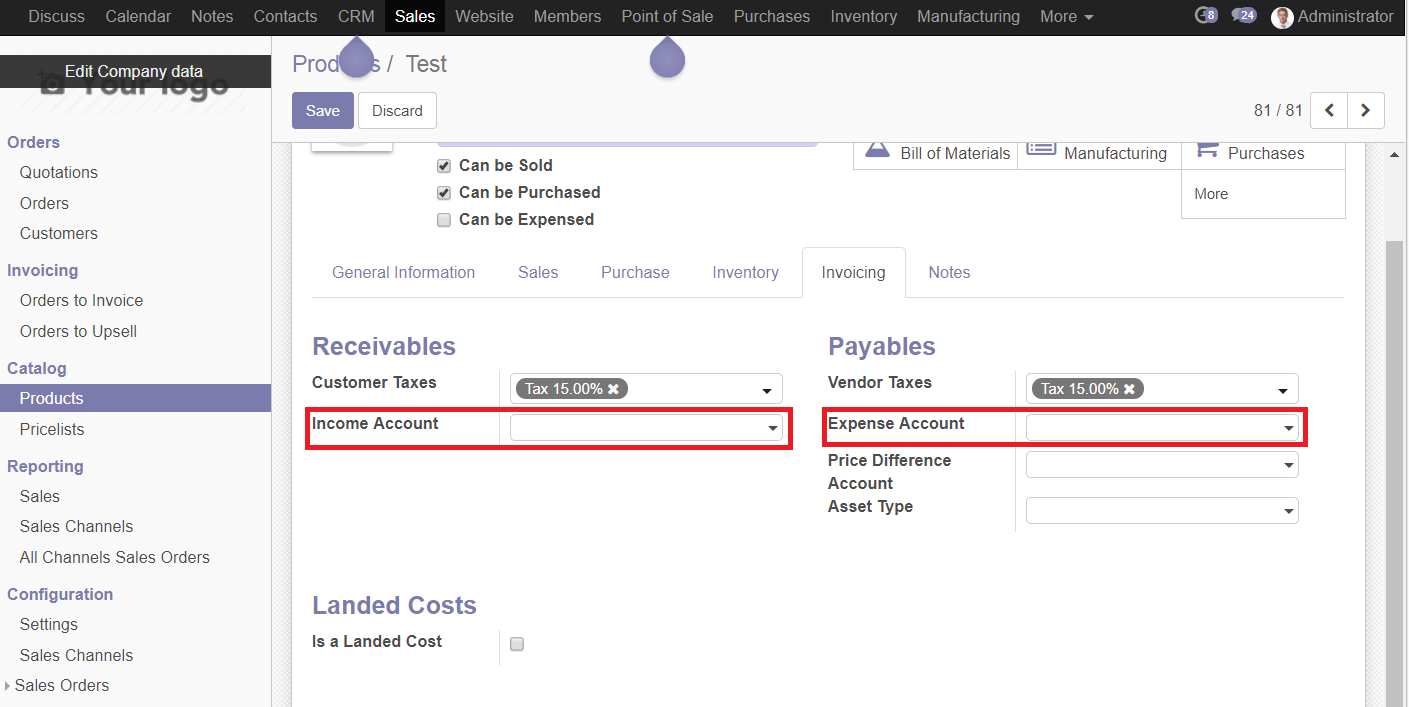Open the Bill of Materials smart button icon
The height and width of the screenshot is (707, 1409).
coord(877,150)
